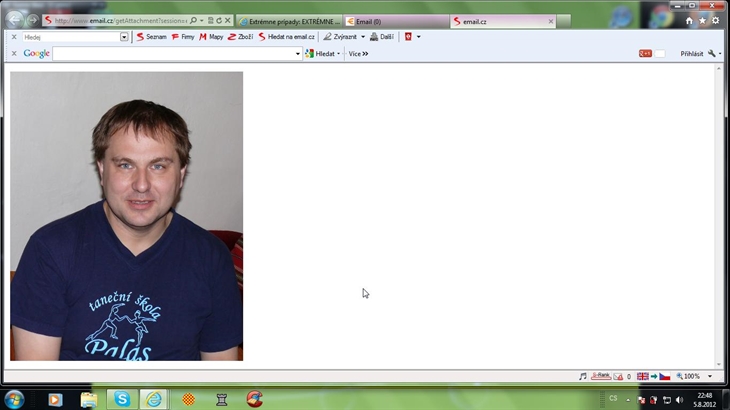Close the email.cz tab
This screenshot has width=730, height=410.
point(551,21)
